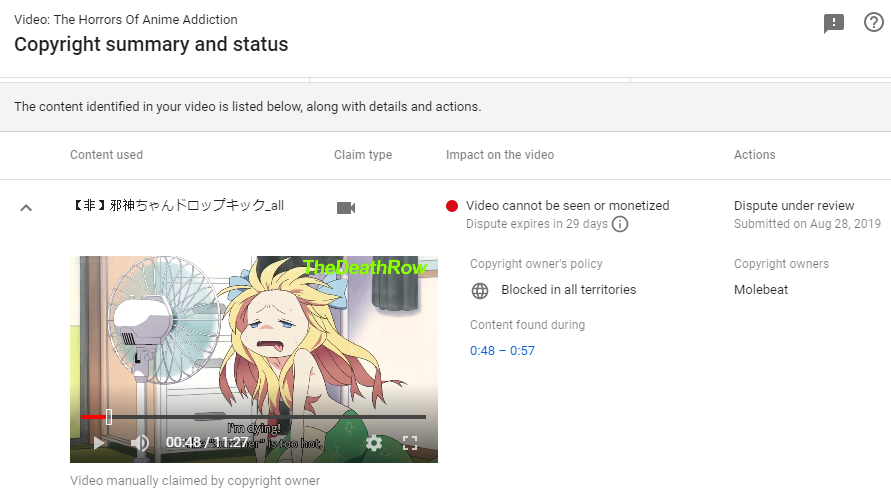The width and height of the screenshot is (891, 495).
Task: Click the video title 'The Horrors Of Anime Addiction'
Action: pyautogui.click(x=145, y=19)
